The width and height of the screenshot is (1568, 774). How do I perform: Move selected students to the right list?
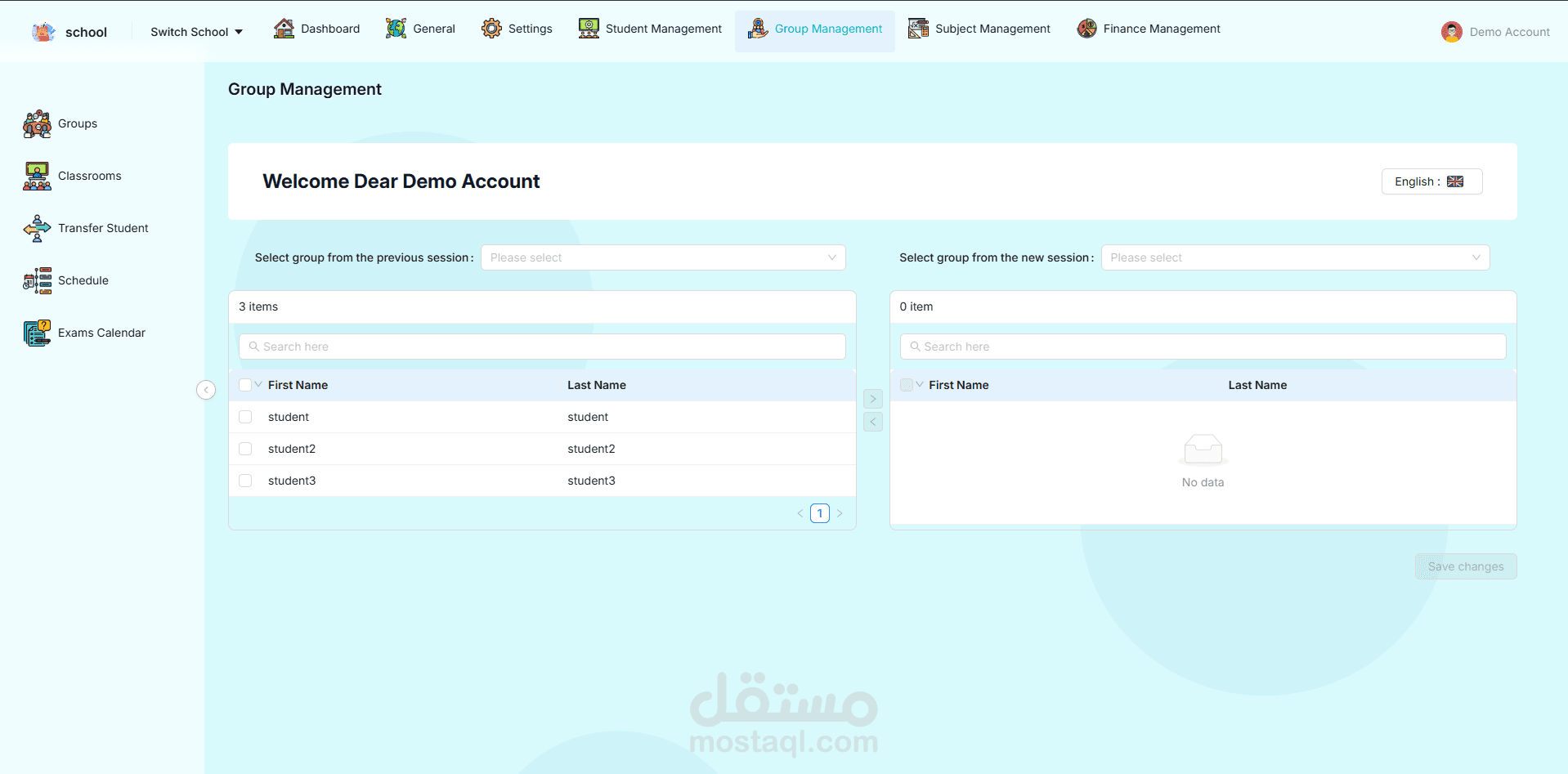(873, 399)
